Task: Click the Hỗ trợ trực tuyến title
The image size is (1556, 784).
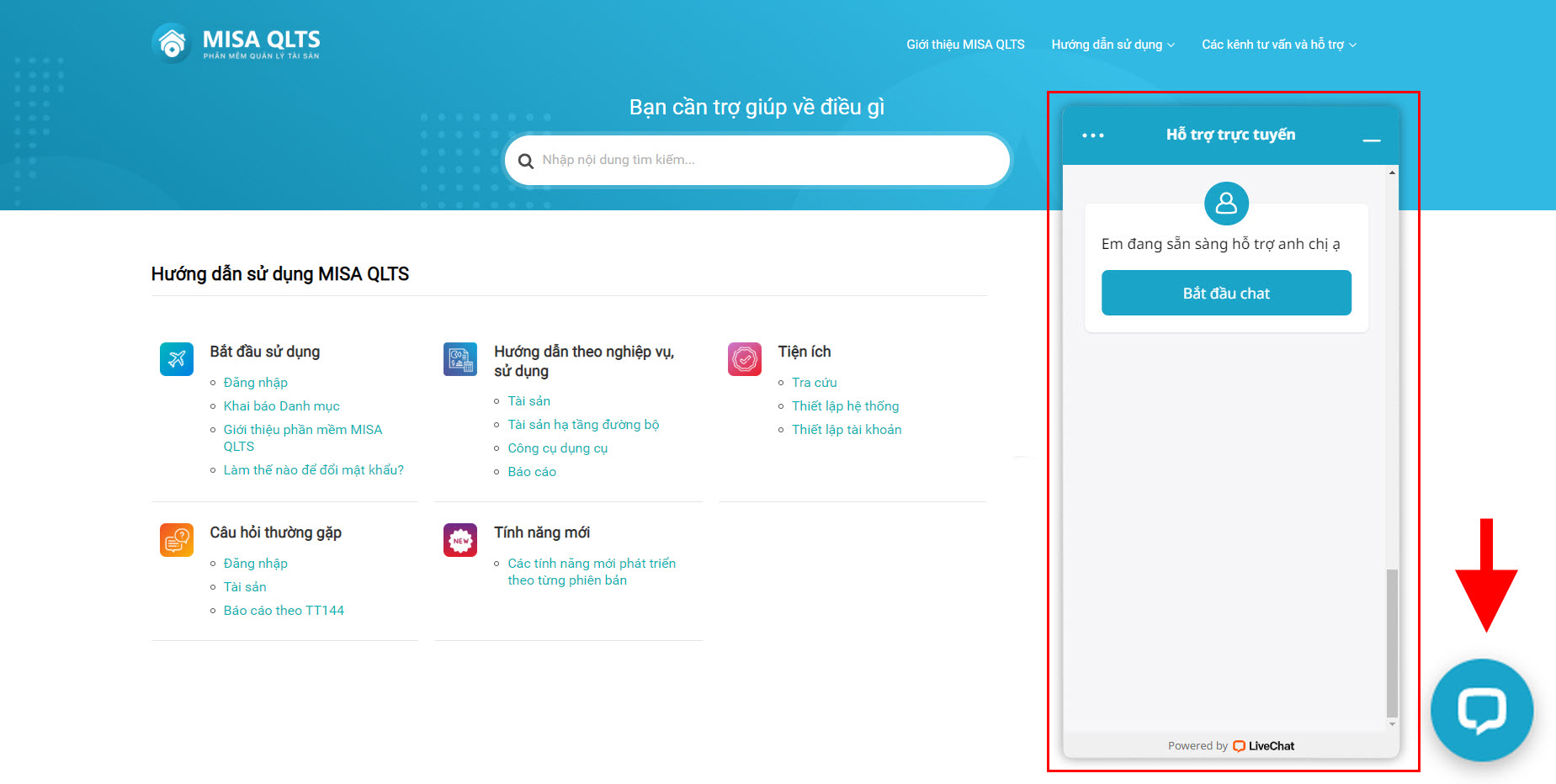Action: (1230, 135)
